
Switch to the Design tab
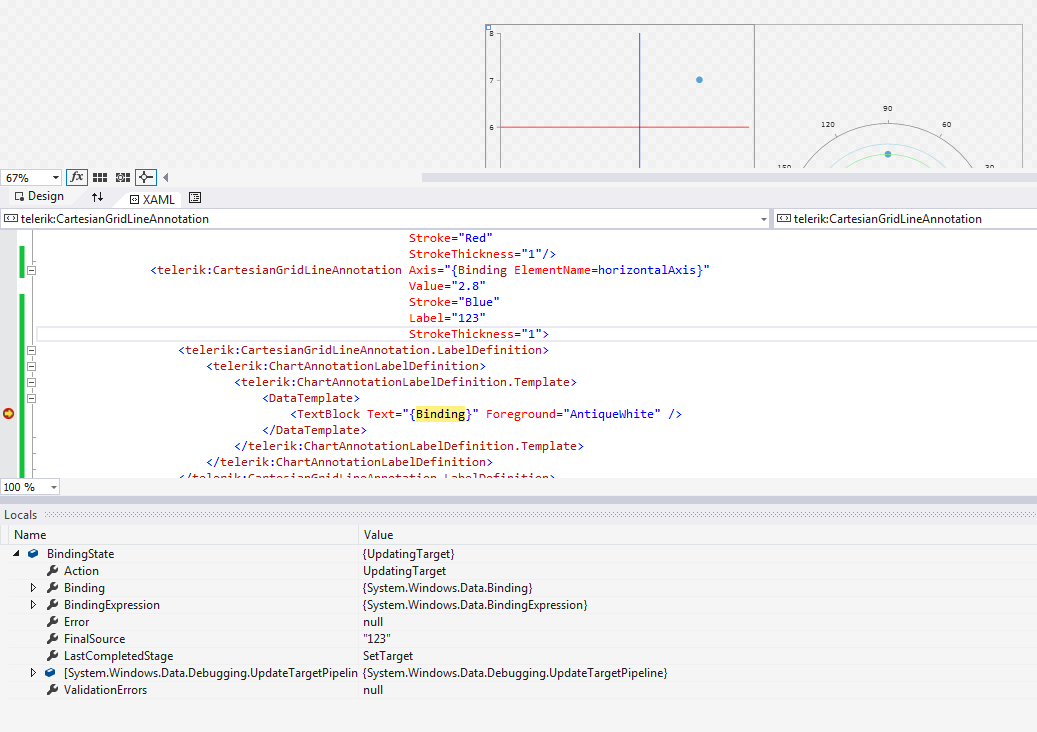click(39, 196)
